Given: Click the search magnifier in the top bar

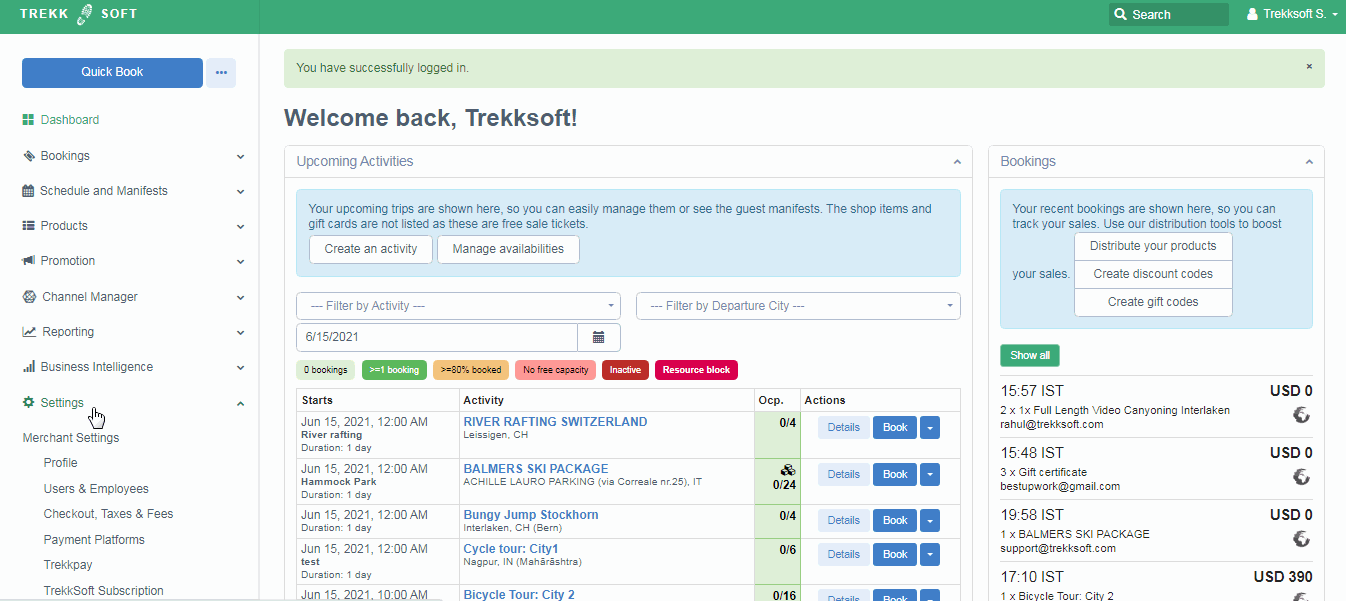Looking at the screenshot, I should (x=1121, y=13).
